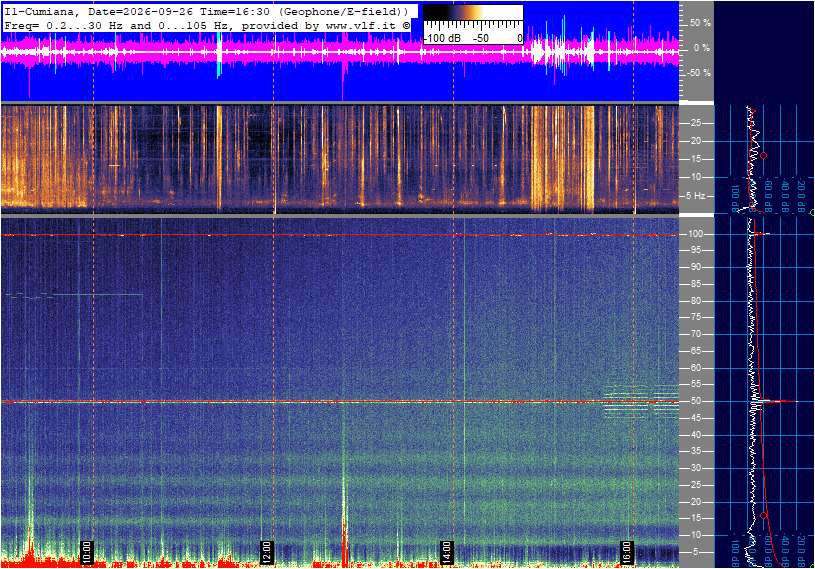
Task: Click the "Freq= 0.2...30 Hz" text in the header
Action: pyautogui.click(x=64, y=25)
